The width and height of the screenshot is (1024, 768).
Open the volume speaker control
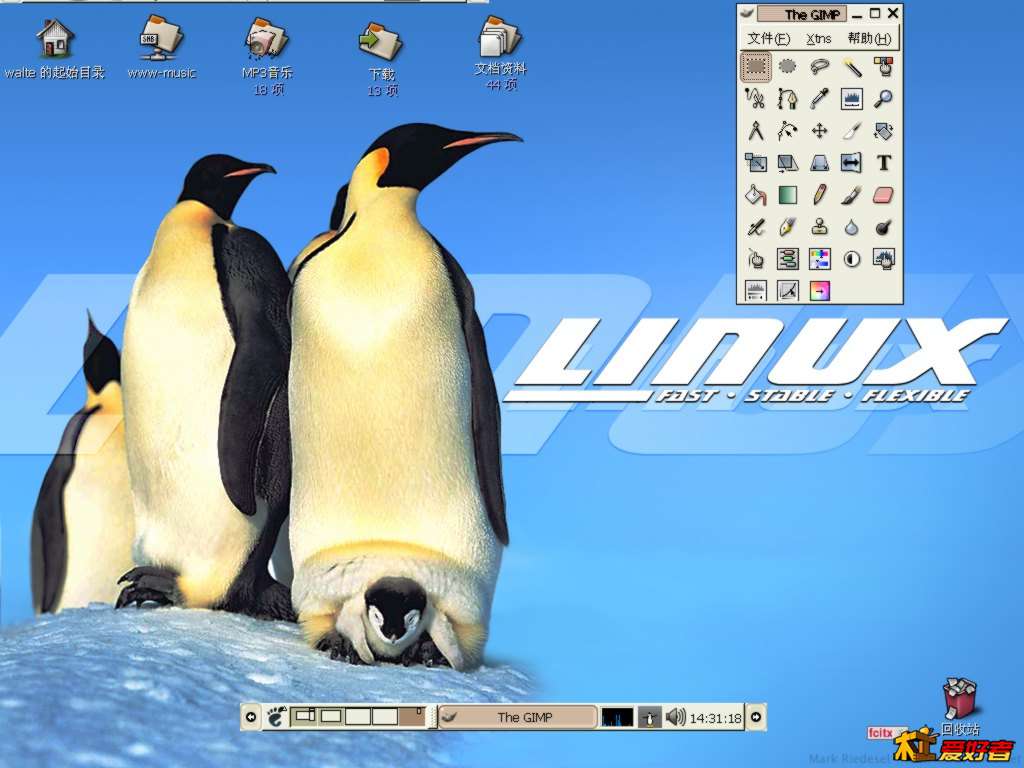pyautogui.click(x=675, y=717)
